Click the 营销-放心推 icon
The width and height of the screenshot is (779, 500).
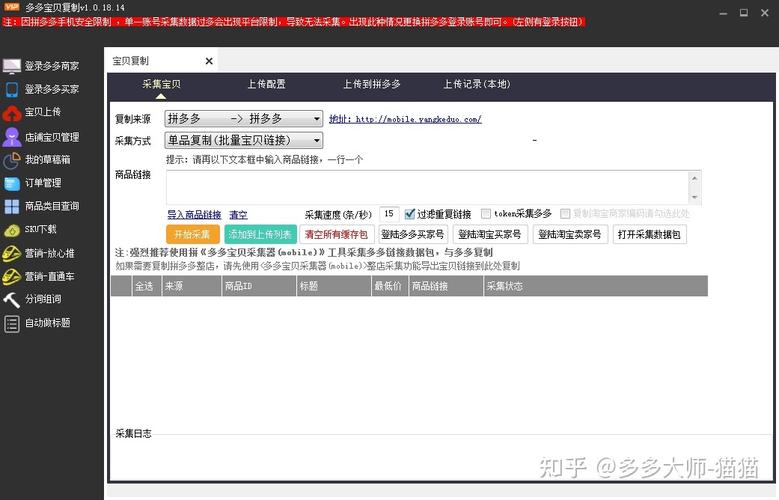[x=11, y=253]
